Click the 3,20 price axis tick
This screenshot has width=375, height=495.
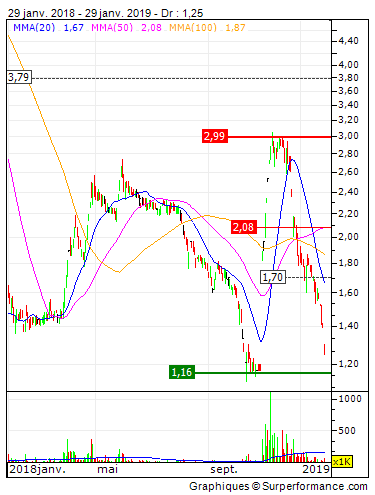(348, 120)
